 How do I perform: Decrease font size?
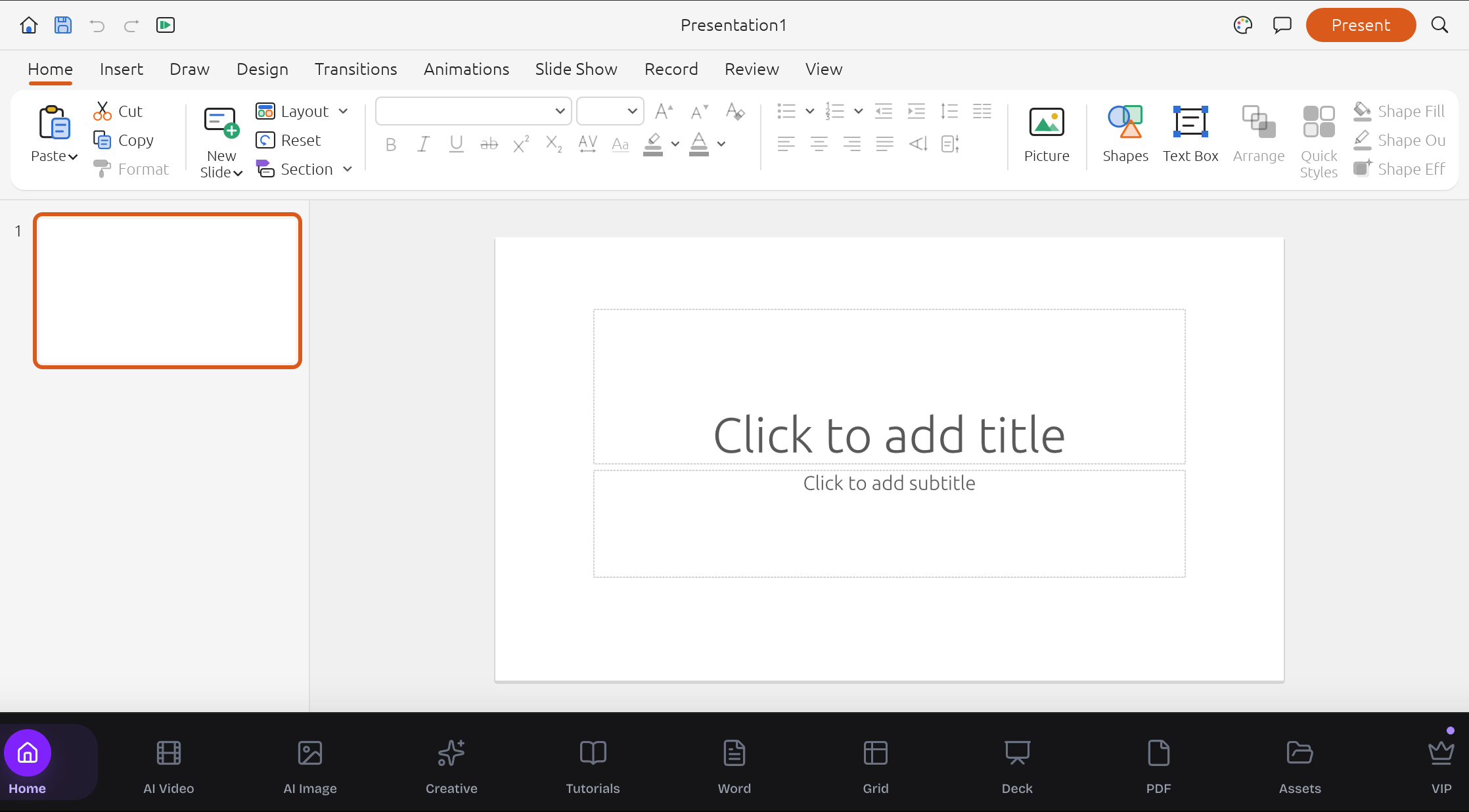pyautogui.click(x=699, y=111)
